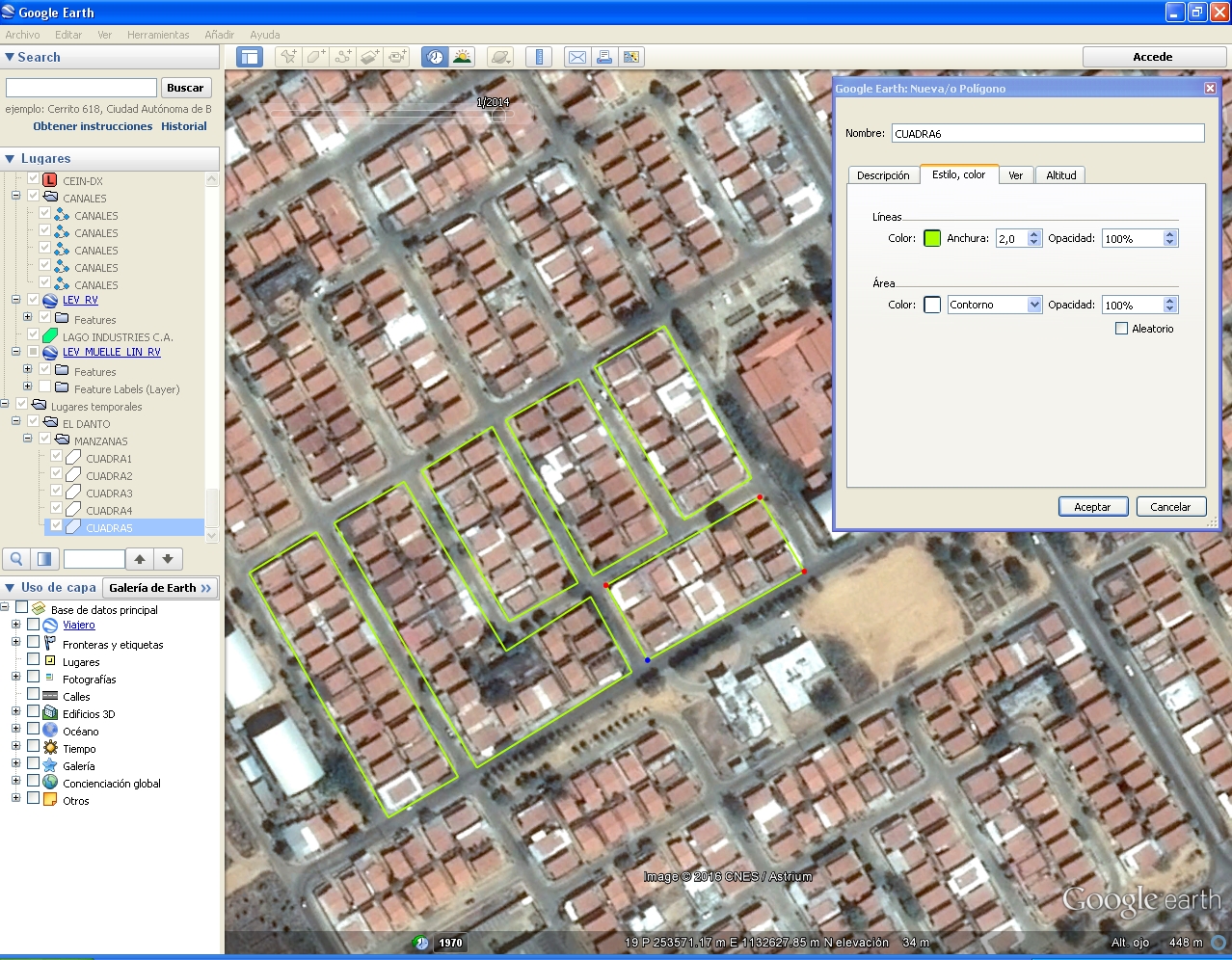Viewport: 1232px width, 960px height.
Task: Toggle historical imagery clock tool
Action: point(434,57)
